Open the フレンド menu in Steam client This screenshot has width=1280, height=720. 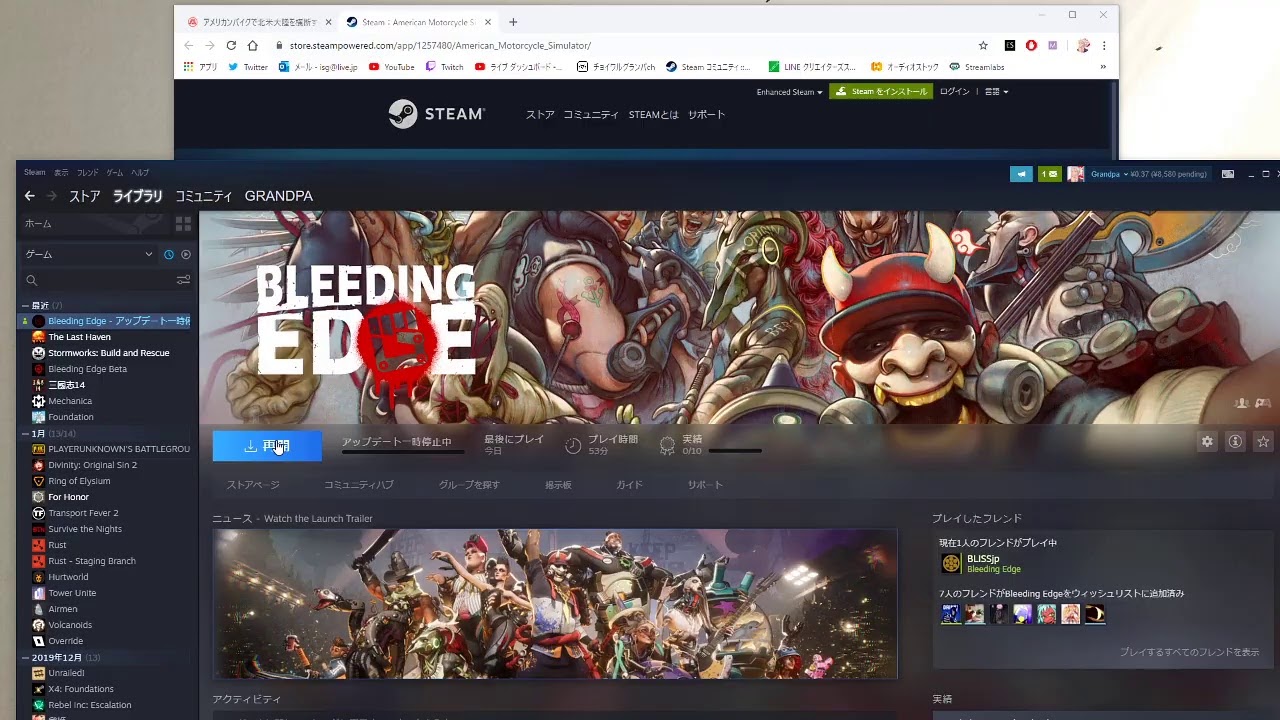[x=87, y=173]
